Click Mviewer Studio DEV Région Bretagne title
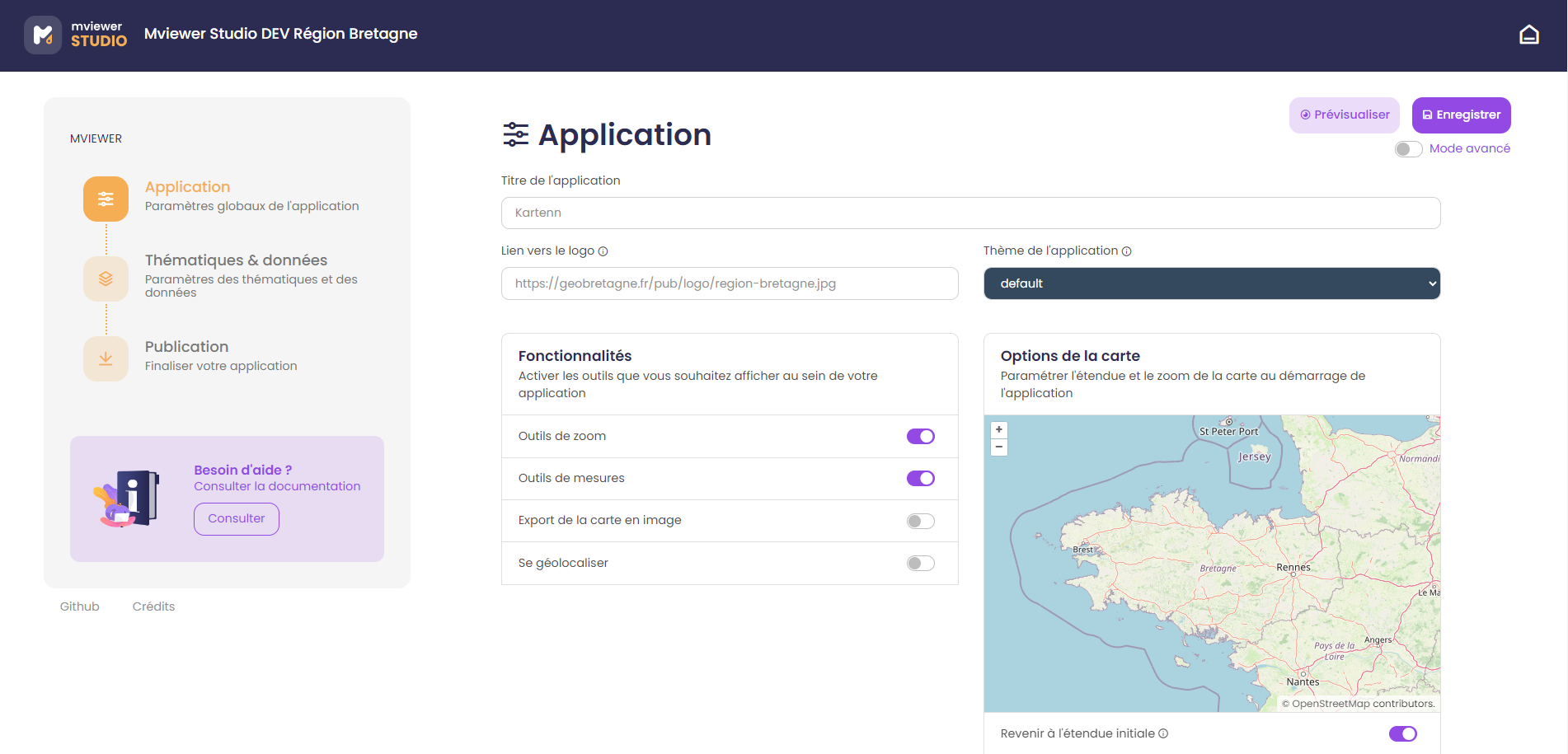The height and width of the screenshot is (754, 1568). pos(281,34)
